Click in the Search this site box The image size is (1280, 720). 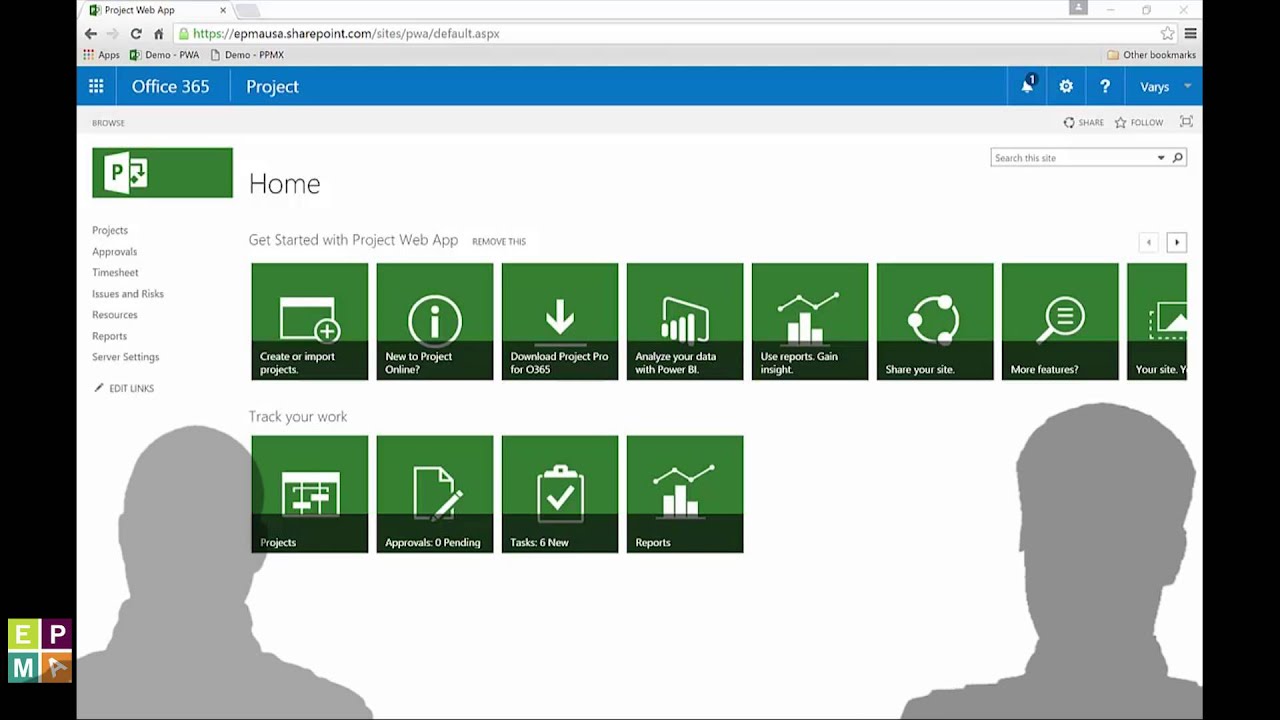coord(1072,158)
